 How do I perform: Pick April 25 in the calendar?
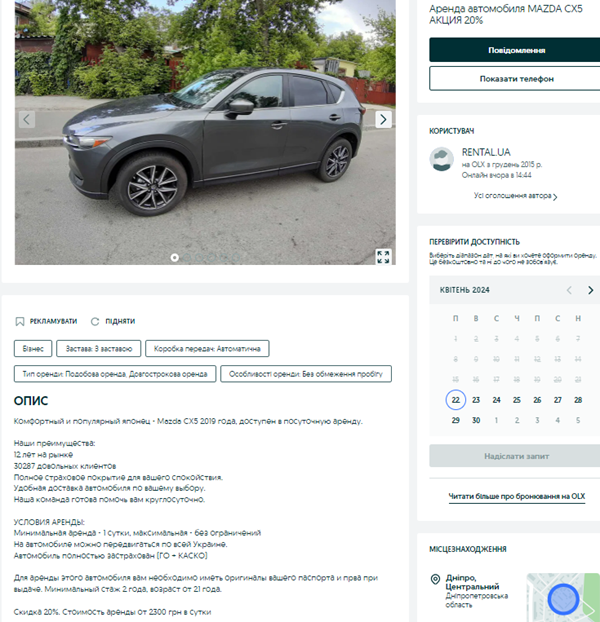(x=517, y=400)
